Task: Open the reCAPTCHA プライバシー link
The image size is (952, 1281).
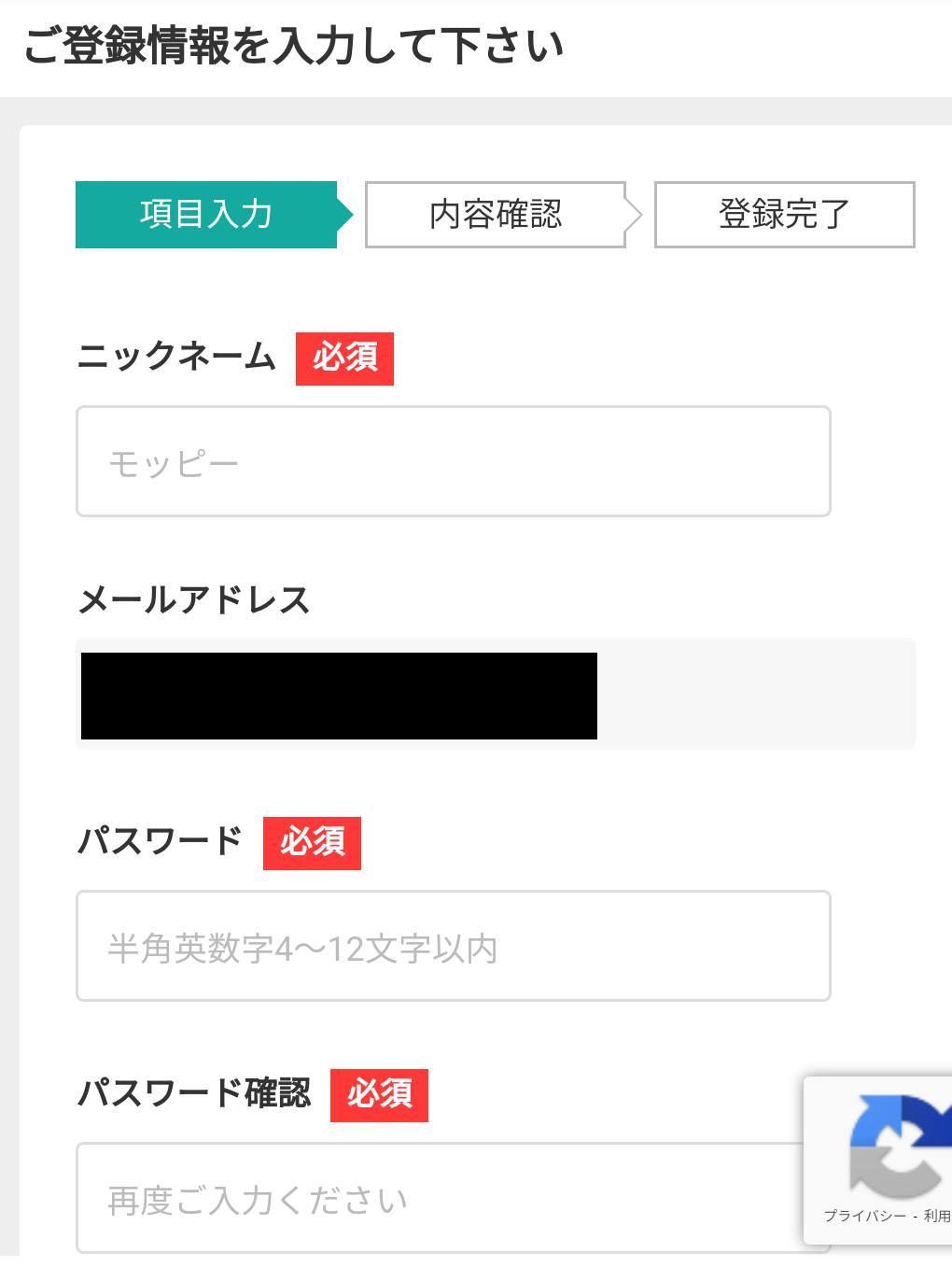Action: 864,1216
